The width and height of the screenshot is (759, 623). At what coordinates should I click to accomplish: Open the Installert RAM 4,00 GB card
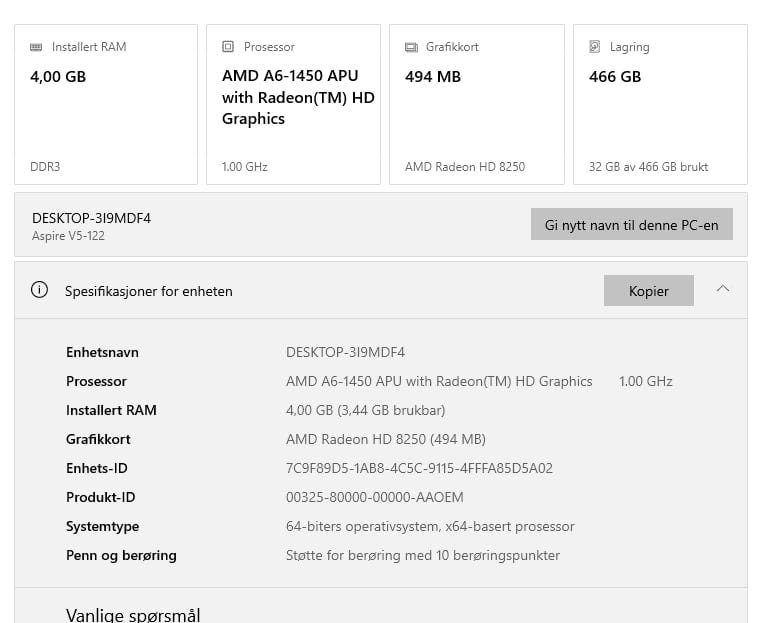[x=106, y=105]
